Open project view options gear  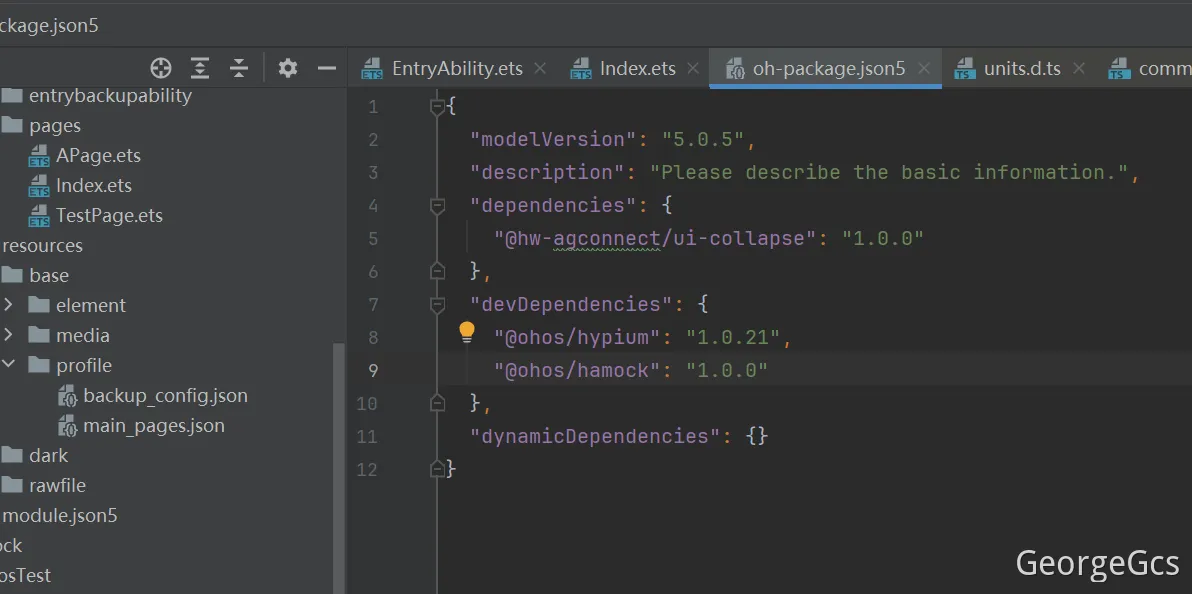click(287, 68)
